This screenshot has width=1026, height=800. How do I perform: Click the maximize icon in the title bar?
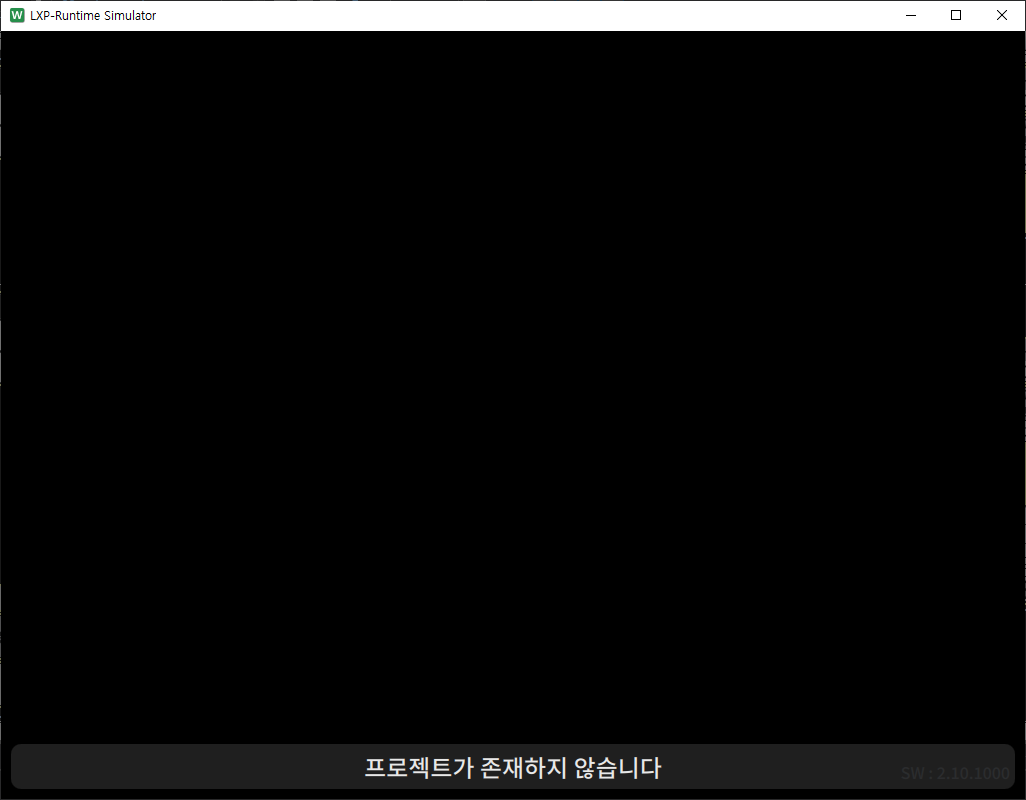(x=955, y=15)
